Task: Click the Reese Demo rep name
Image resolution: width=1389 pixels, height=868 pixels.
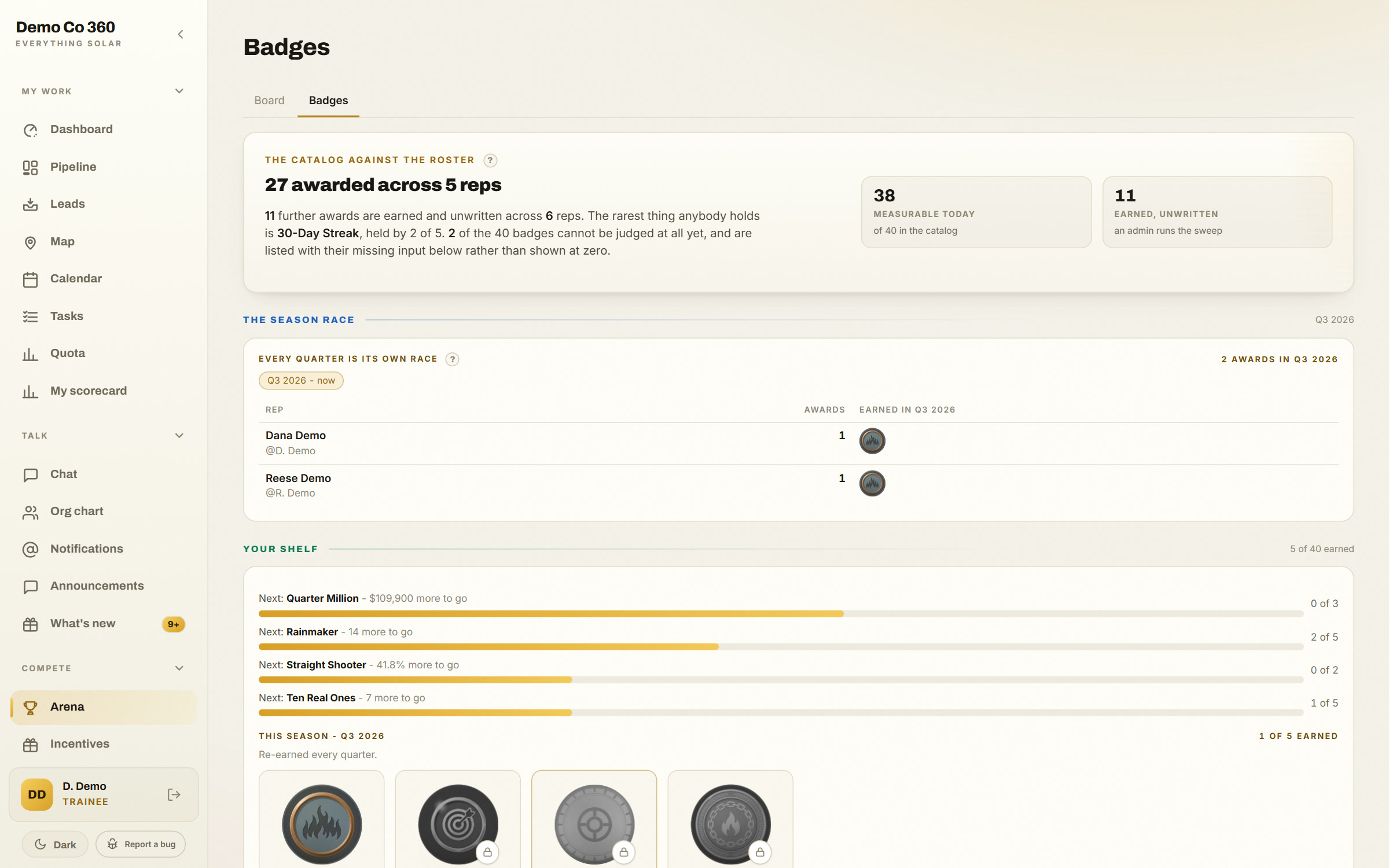Action: pos(298,479)
